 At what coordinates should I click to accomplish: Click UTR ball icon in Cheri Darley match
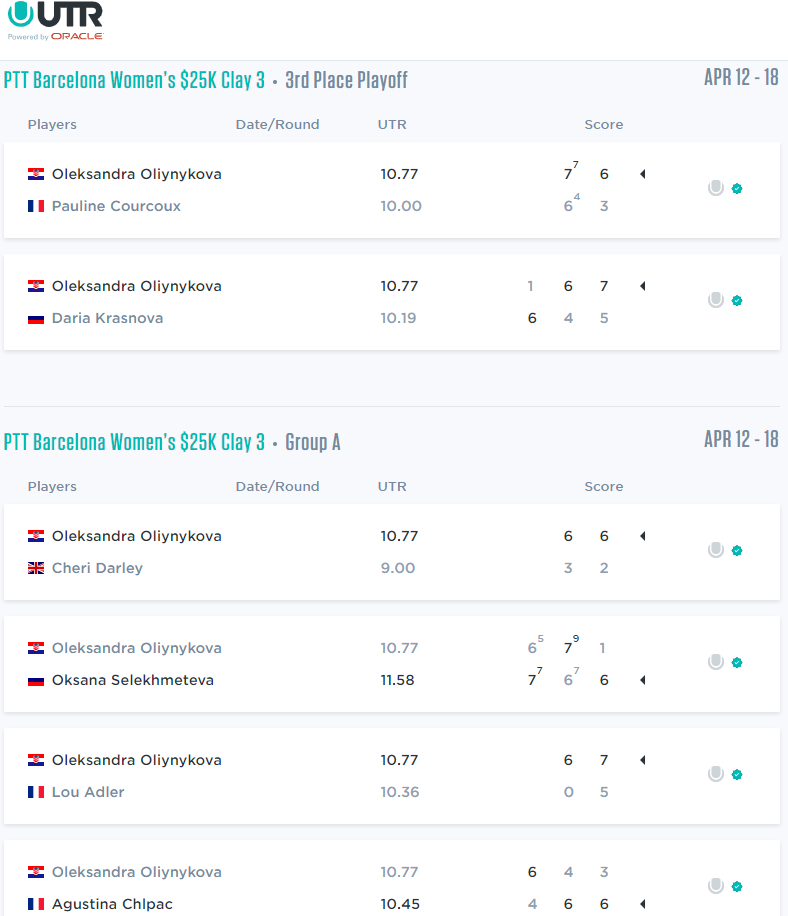click(716, 550)
